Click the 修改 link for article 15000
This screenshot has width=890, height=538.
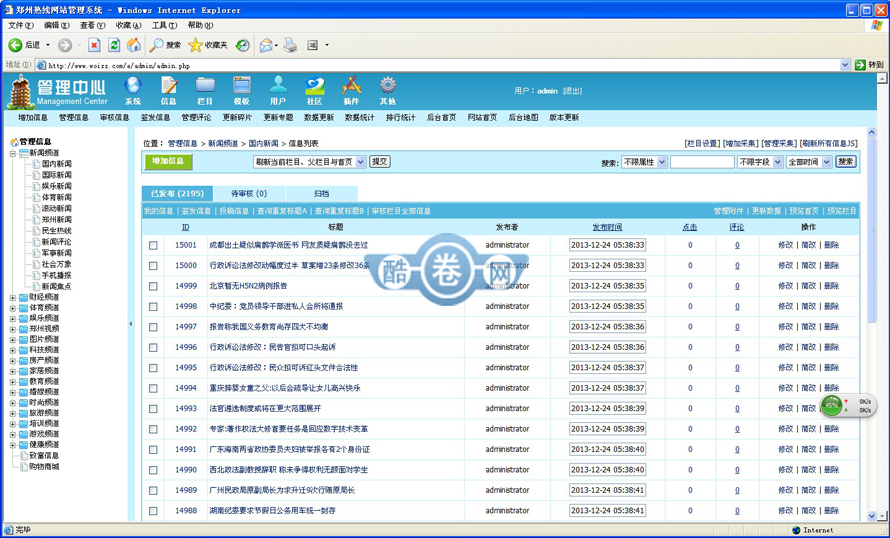click(785, 265)
